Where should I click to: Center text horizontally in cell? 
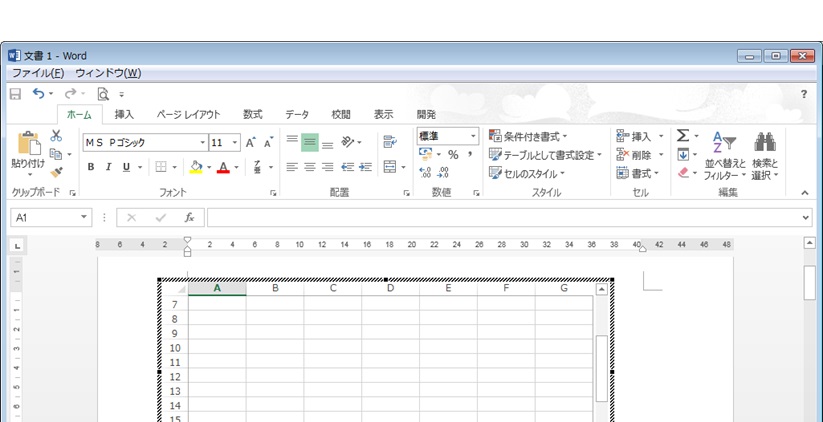coord(310,167)
